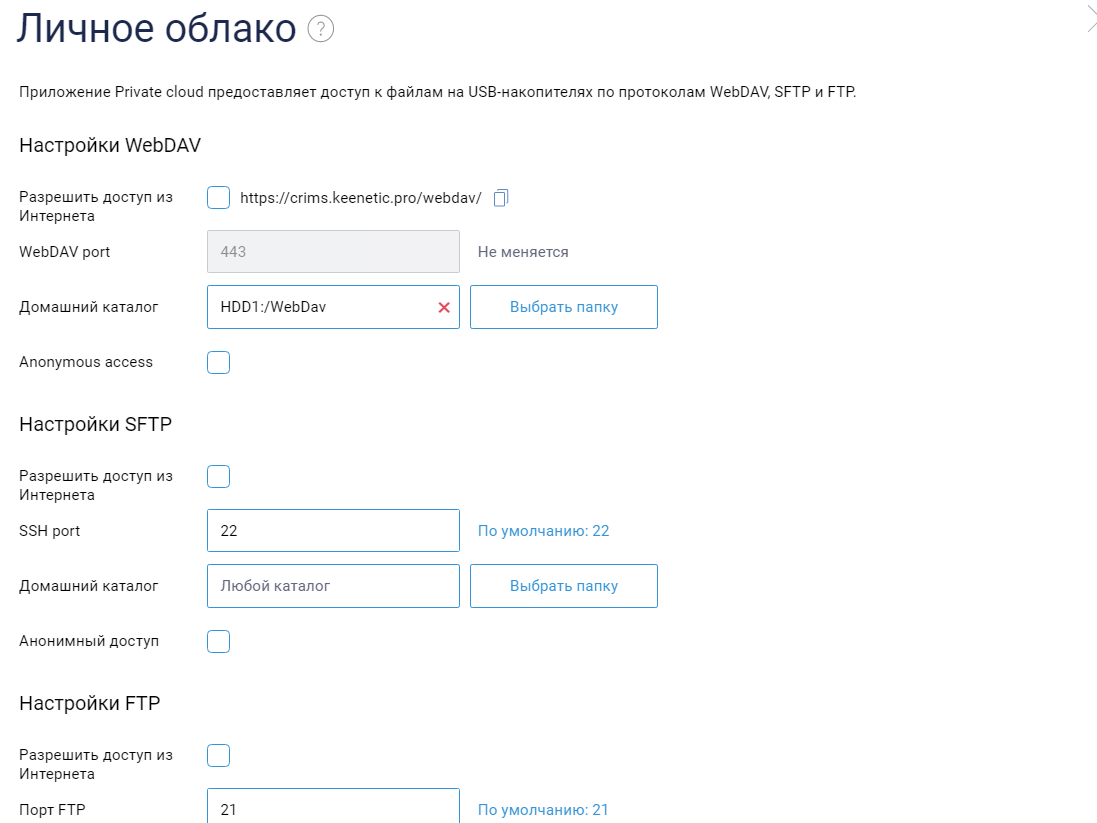Click the 'Не меняется' note text

(x=523, y=252)
